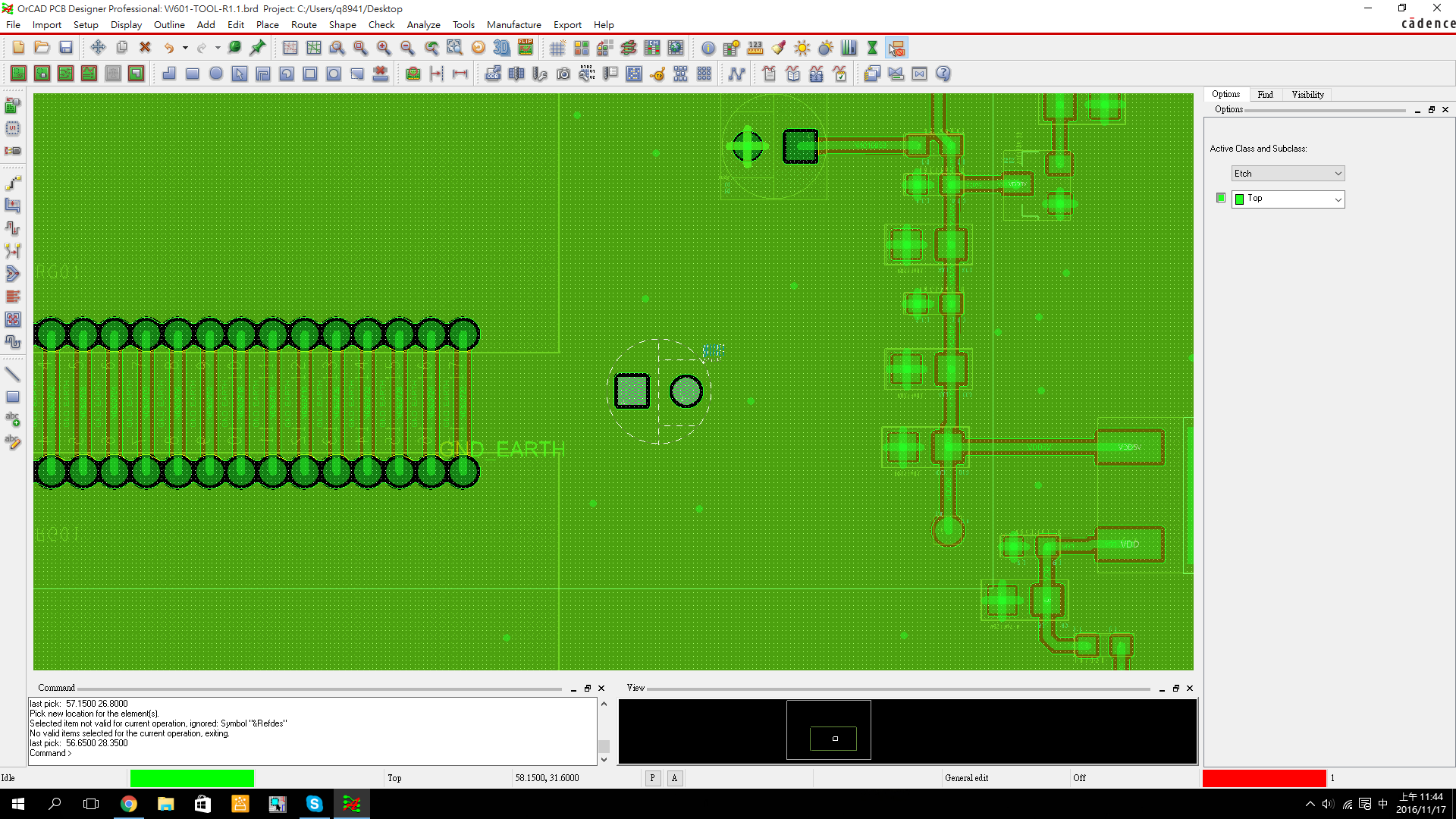Click the zoom in magnifier icon
1456x819 pixels.
[x=384, y=48]
